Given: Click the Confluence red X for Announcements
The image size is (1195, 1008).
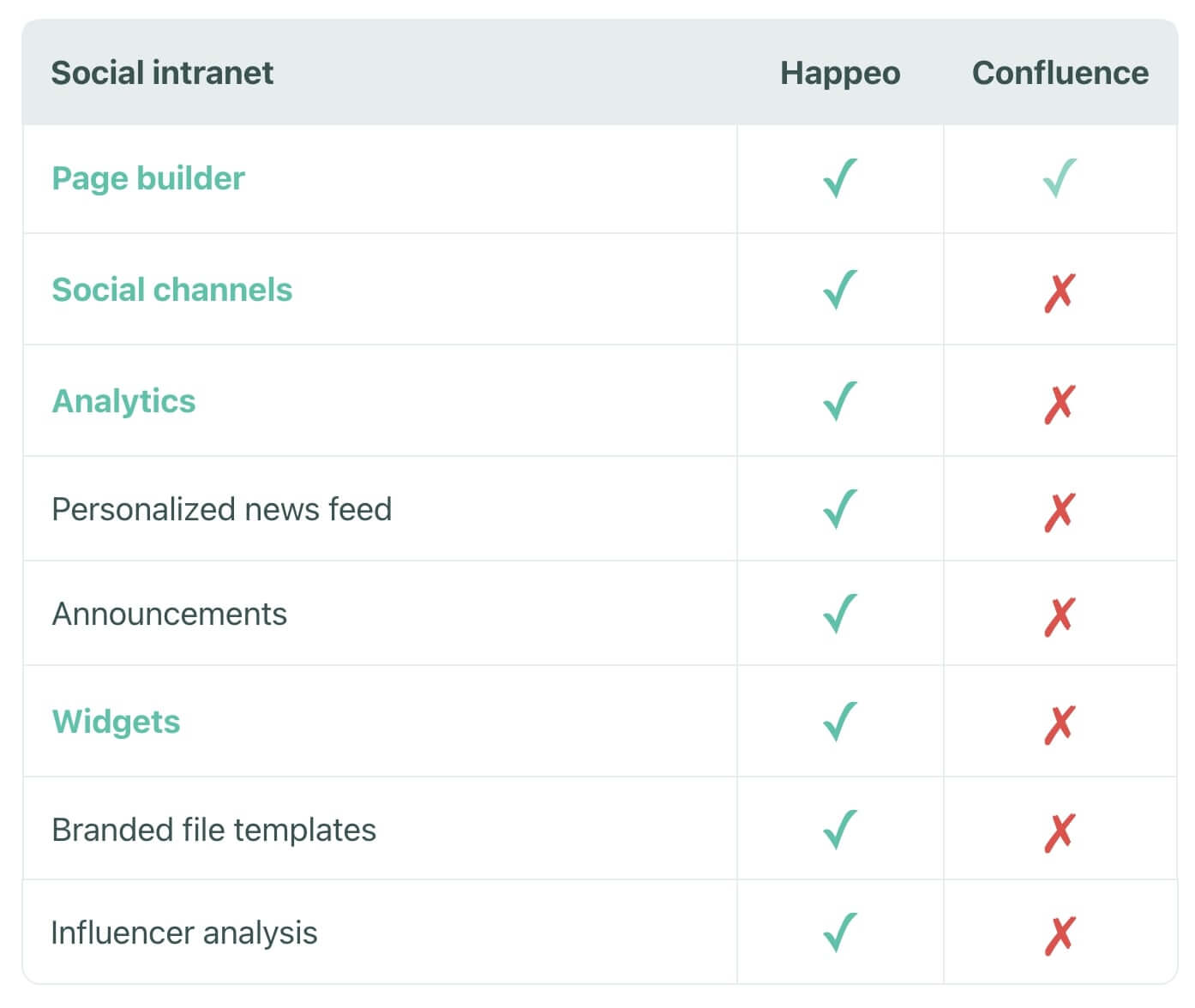Looking at the screenshot, I should pyautogui.click(x=1060, y=616).
